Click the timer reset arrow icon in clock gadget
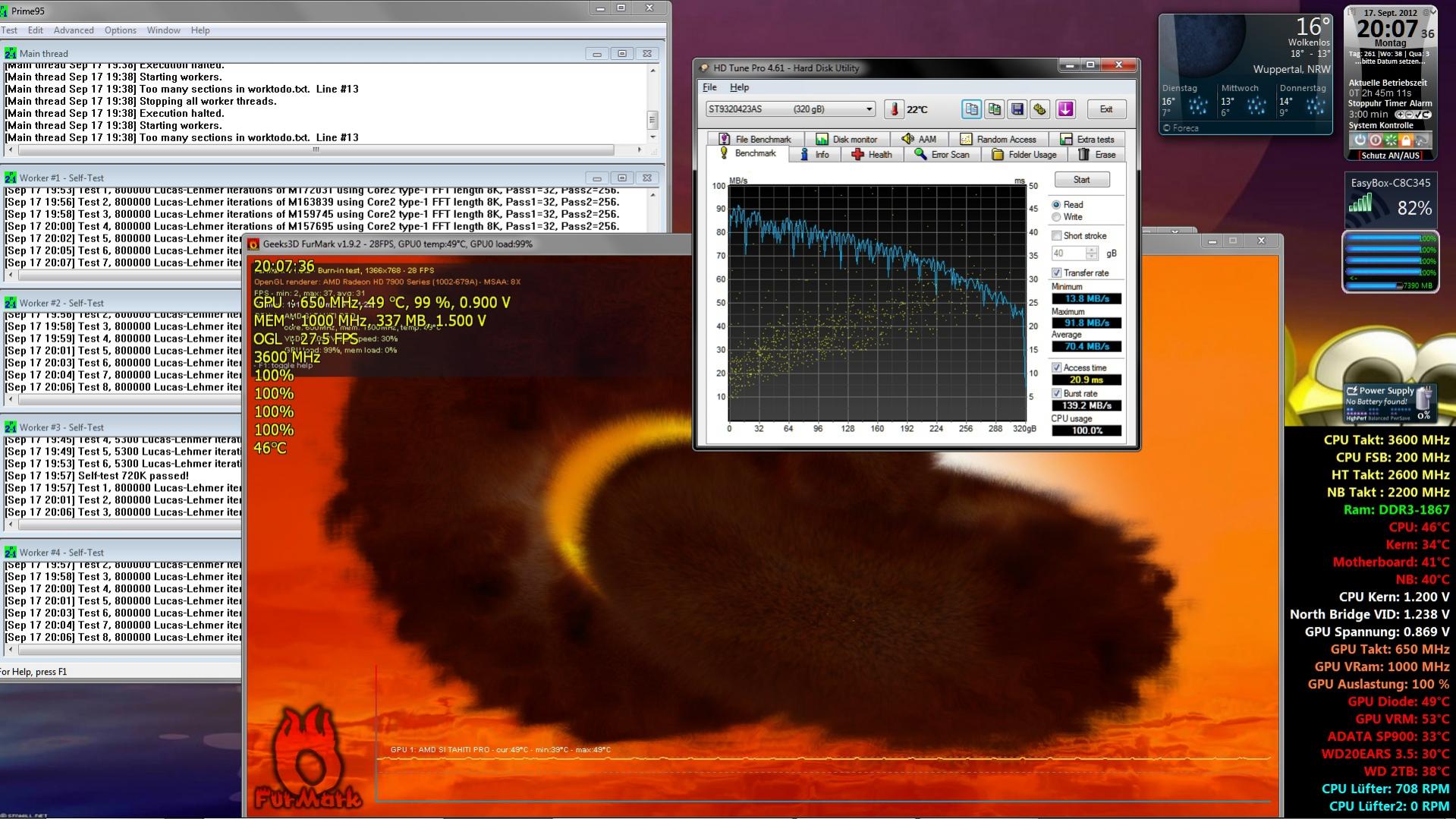The image size is (1456, 819). pos(1426,115)
